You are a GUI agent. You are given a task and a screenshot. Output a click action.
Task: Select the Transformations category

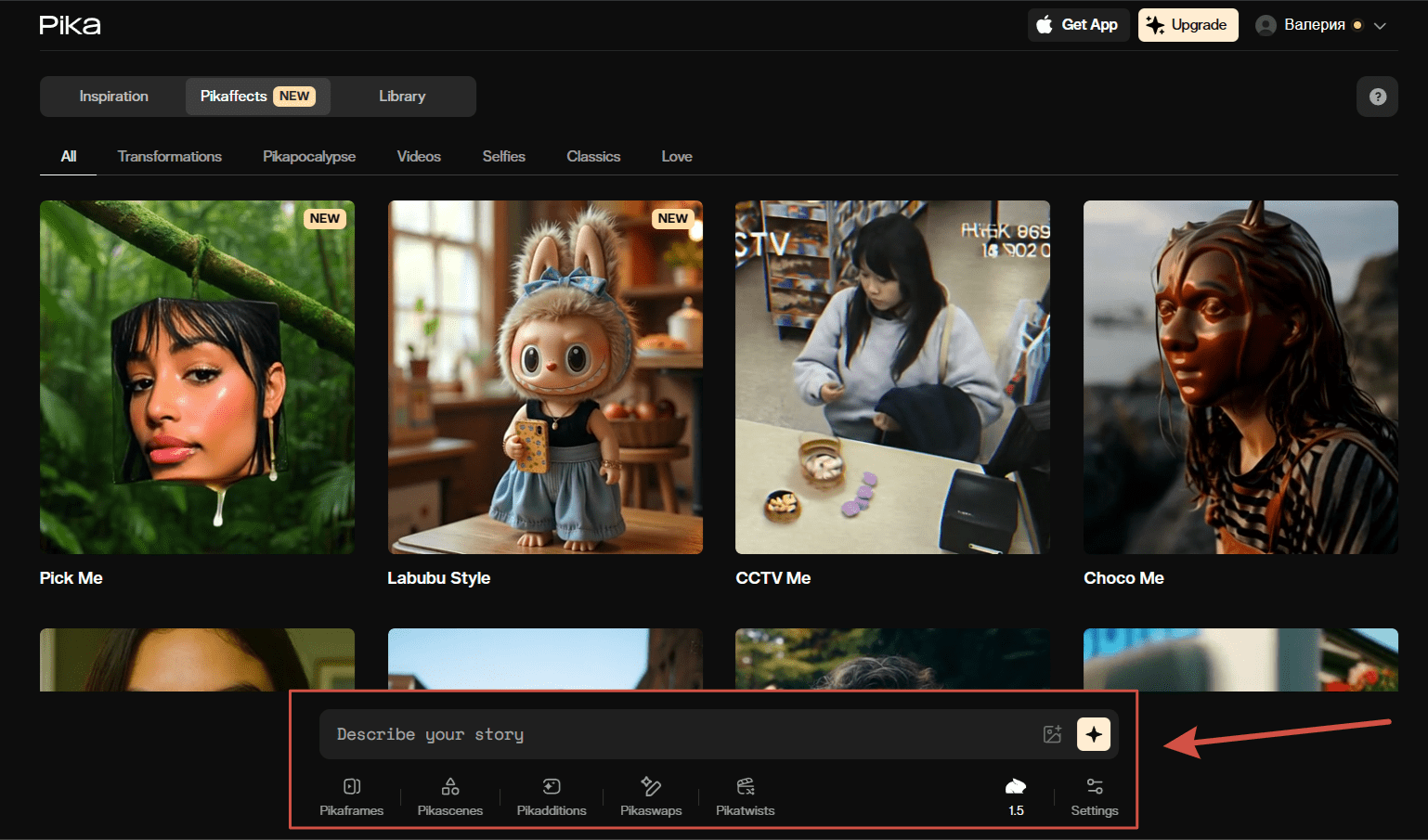point(170,156)
